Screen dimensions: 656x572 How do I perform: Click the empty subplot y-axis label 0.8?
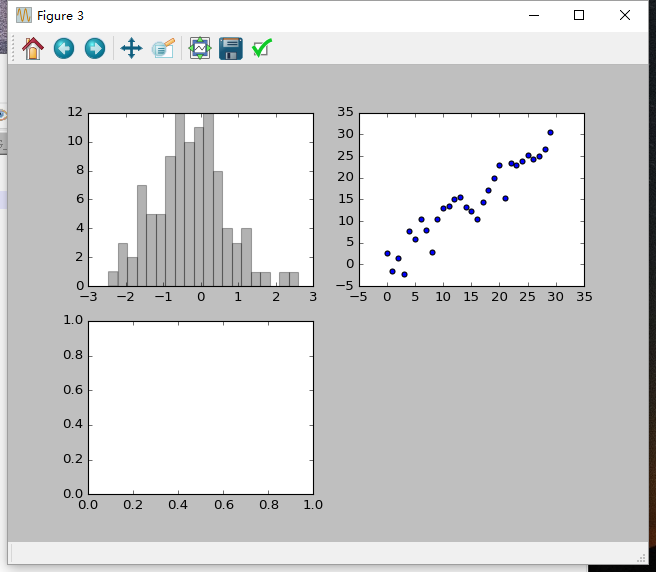tap(73, 355)
